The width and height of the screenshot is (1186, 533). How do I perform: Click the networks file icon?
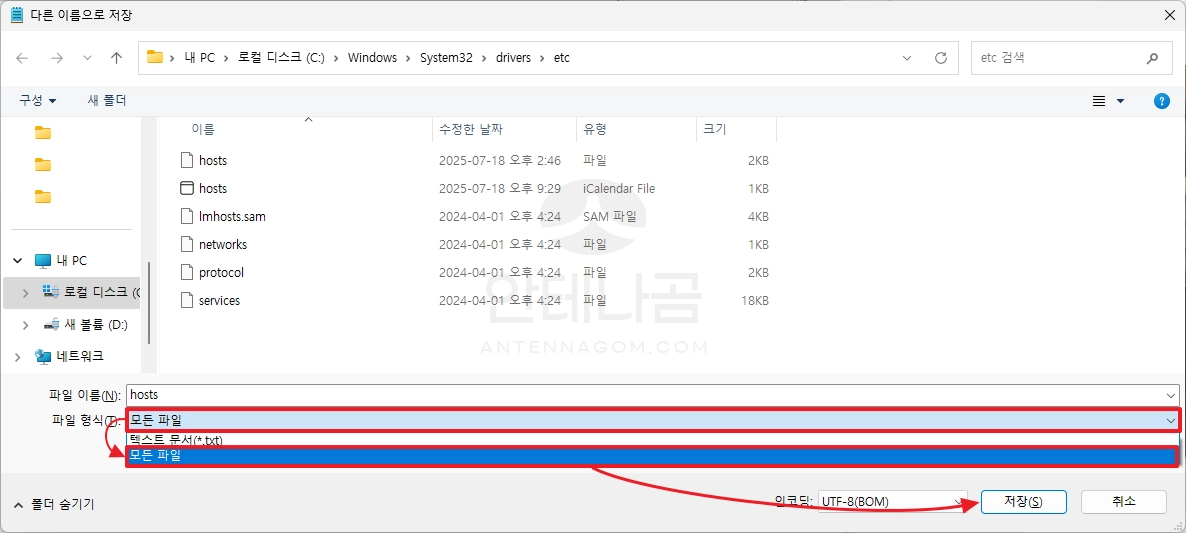[x=187, y=244]
